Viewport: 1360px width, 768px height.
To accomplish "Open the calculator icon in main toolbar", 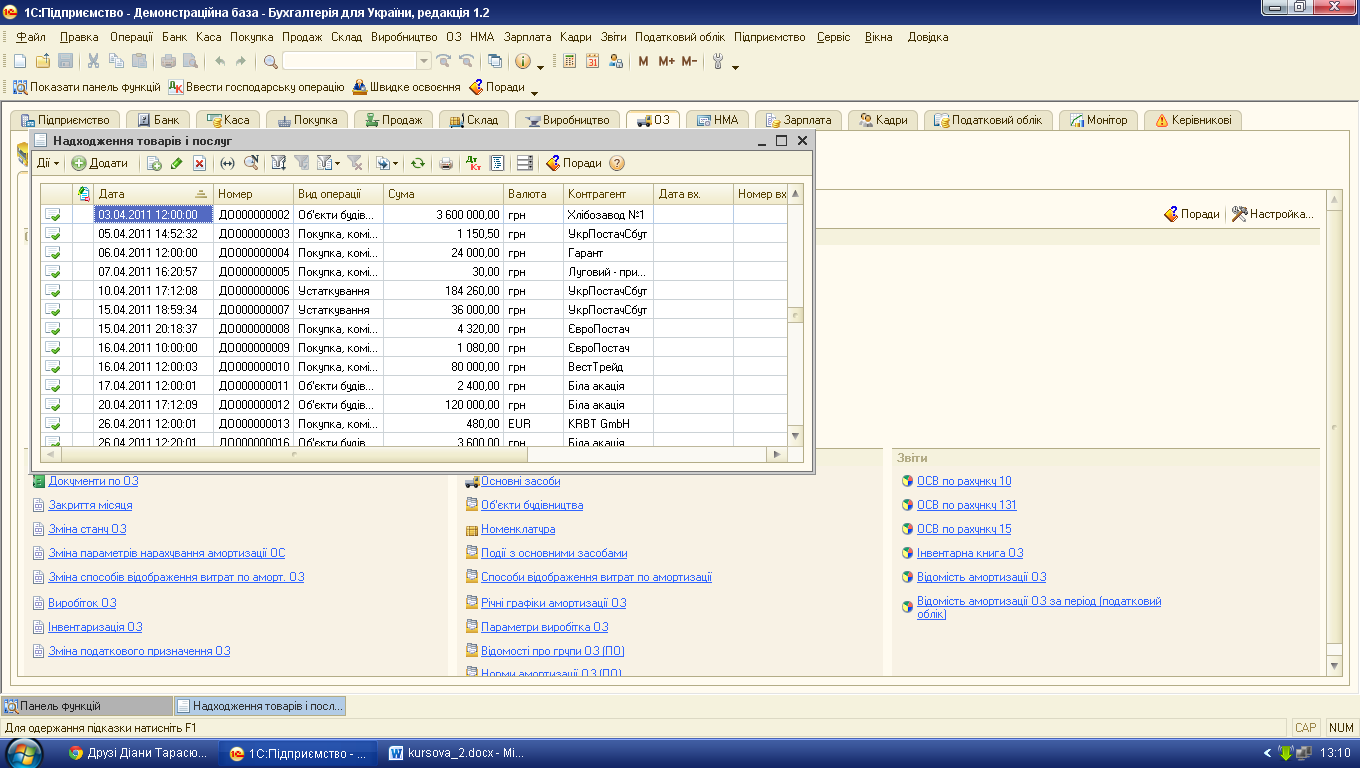I will coord(569,61).
